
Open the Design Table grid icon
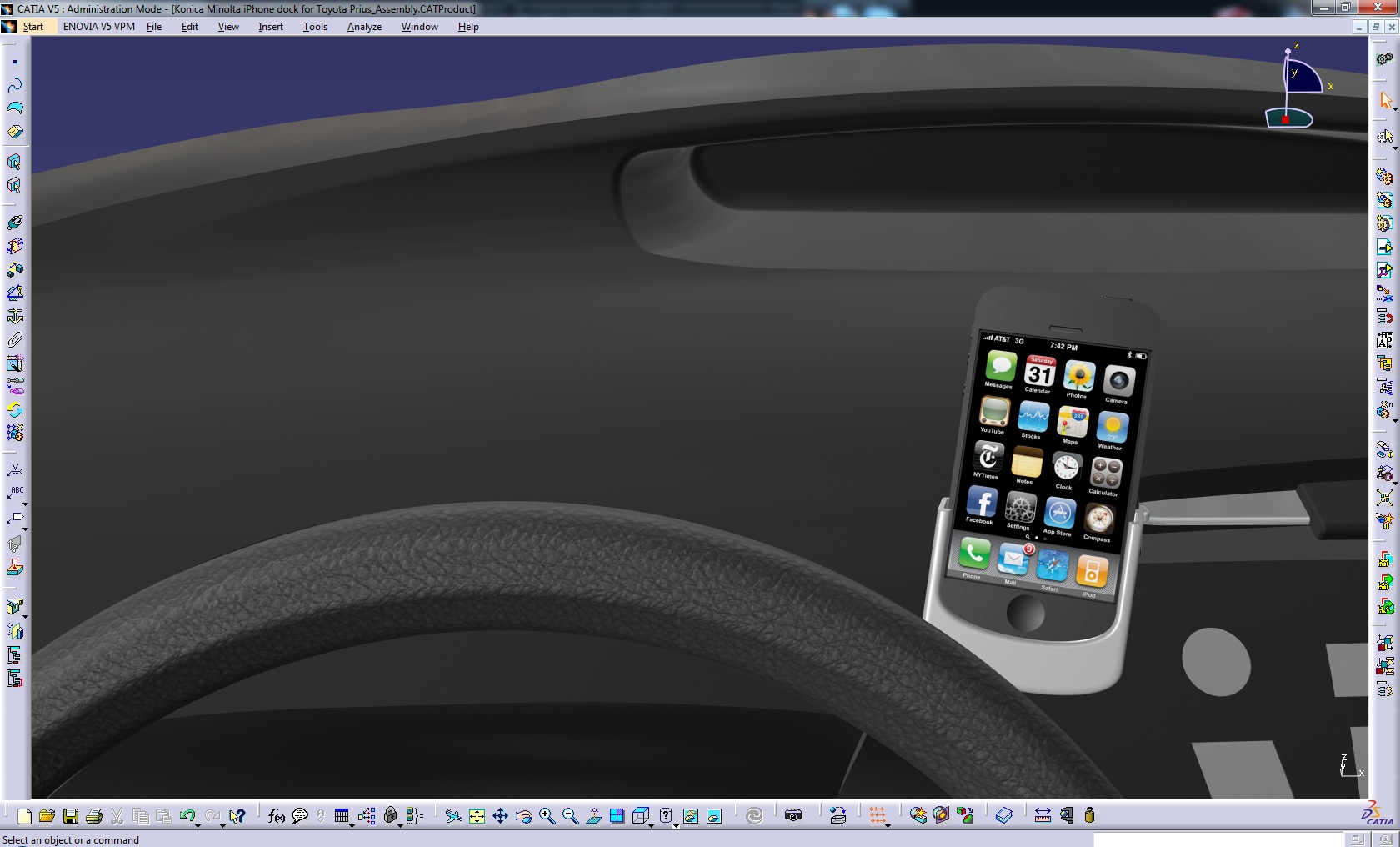(x=342, y=816)
